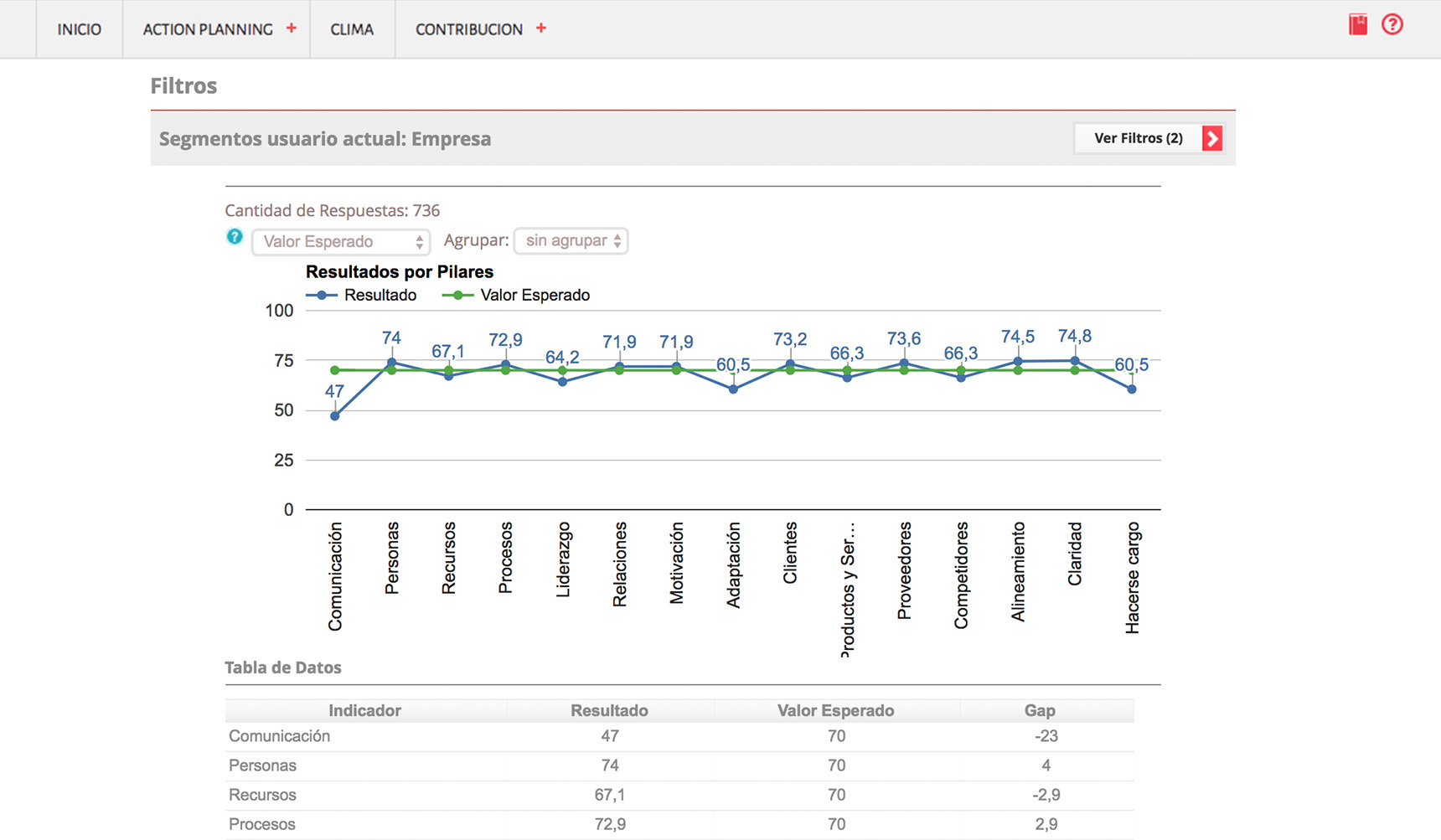
Task: Open the 'sin agrupar' grouping dropdown
Action: tap(571, 241)
